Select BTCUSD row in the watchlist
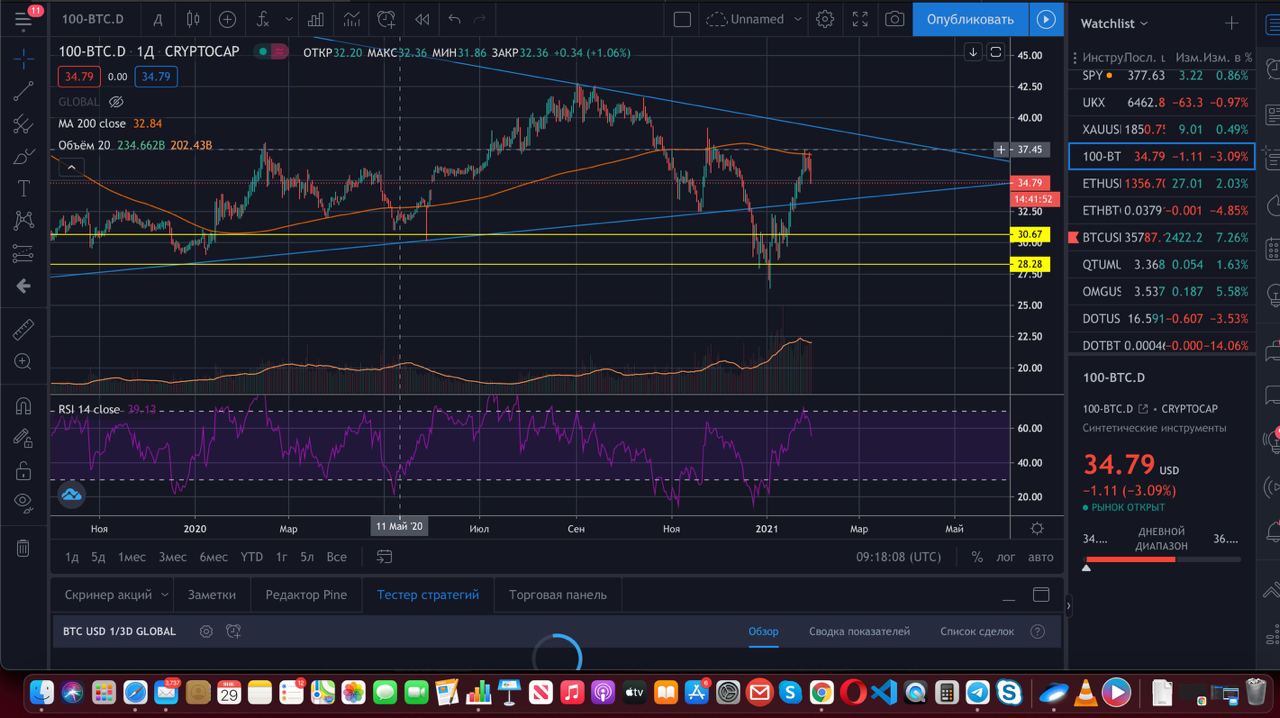This screenshot has height=718, width=1280. click(1161, 238)
